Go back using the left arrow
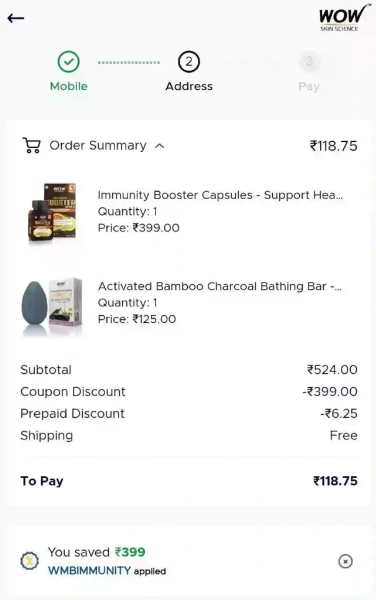 (16, 18)
